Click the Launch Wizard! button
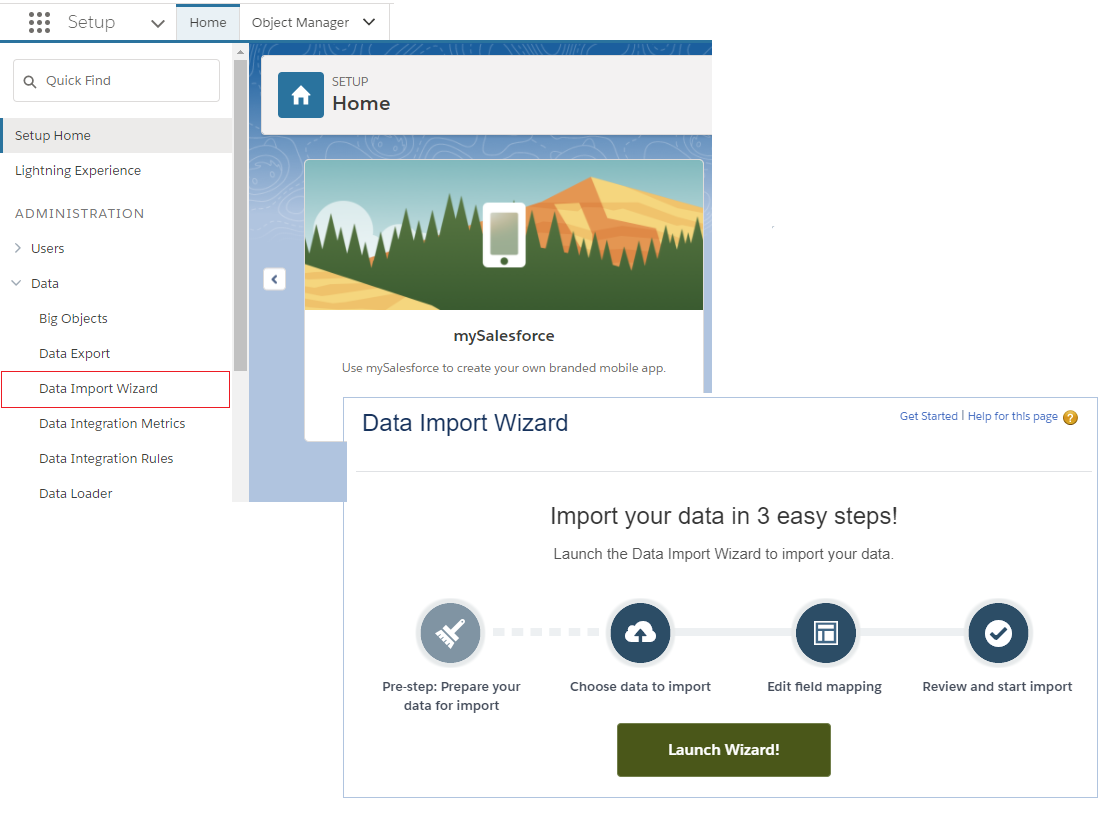Screen dimensions: 1120x826 [724, 750]
